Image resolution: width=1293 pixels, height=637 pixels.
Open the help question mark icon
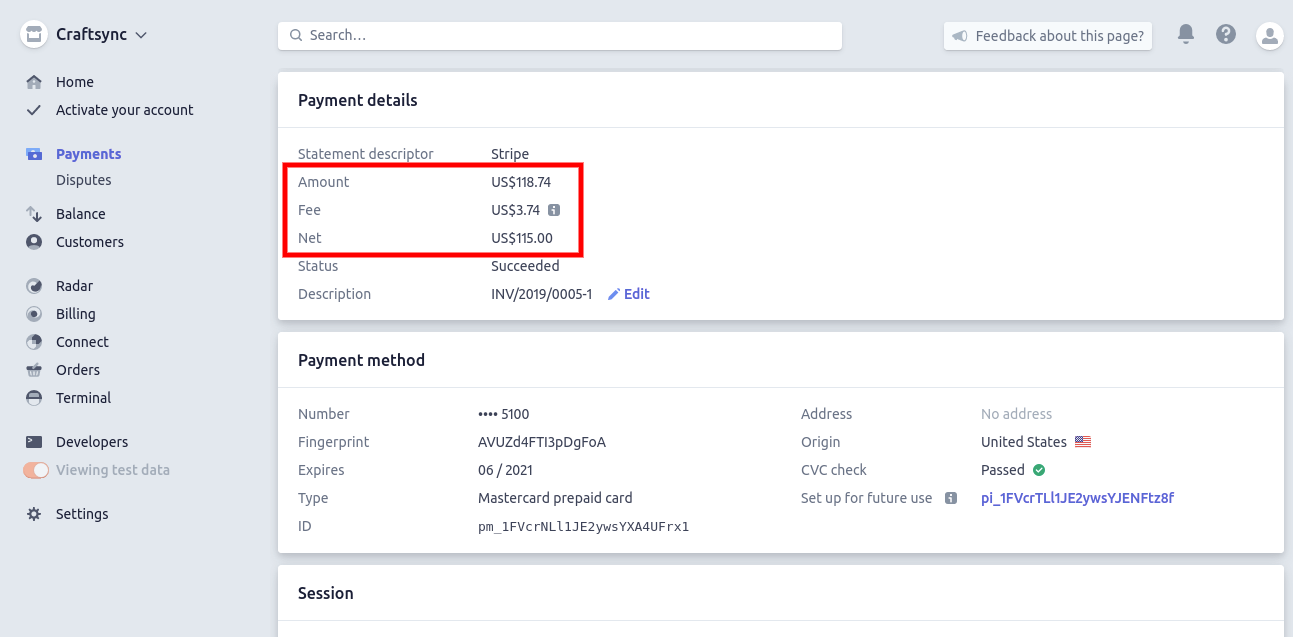(1226, 35)
